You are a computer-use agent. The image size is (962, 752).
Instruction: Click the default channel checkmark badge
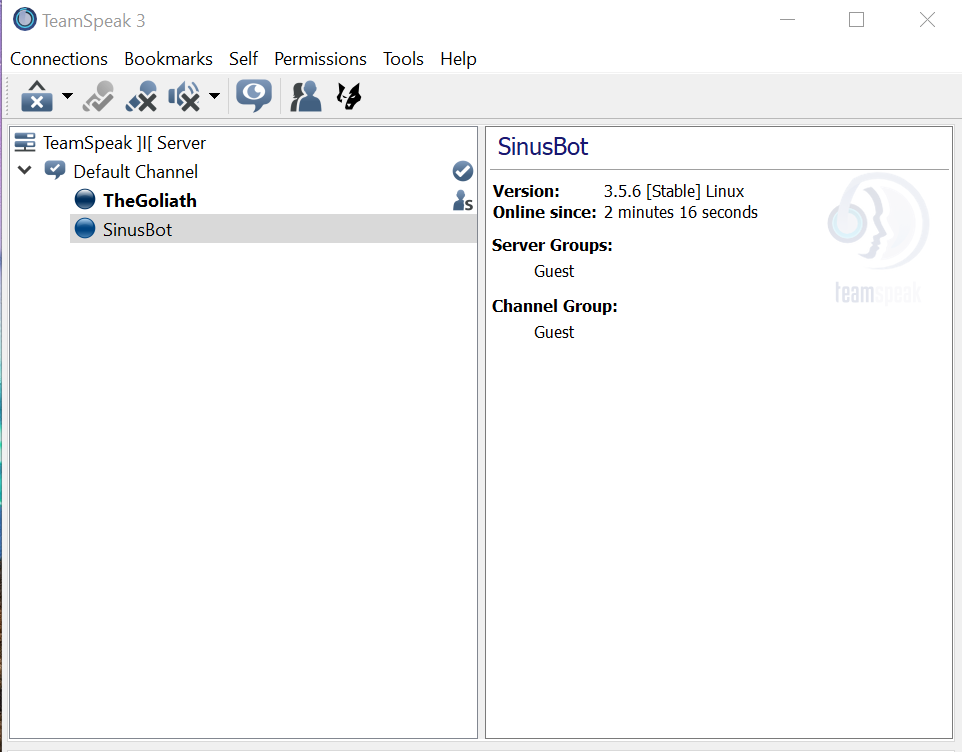click(463, 171)
